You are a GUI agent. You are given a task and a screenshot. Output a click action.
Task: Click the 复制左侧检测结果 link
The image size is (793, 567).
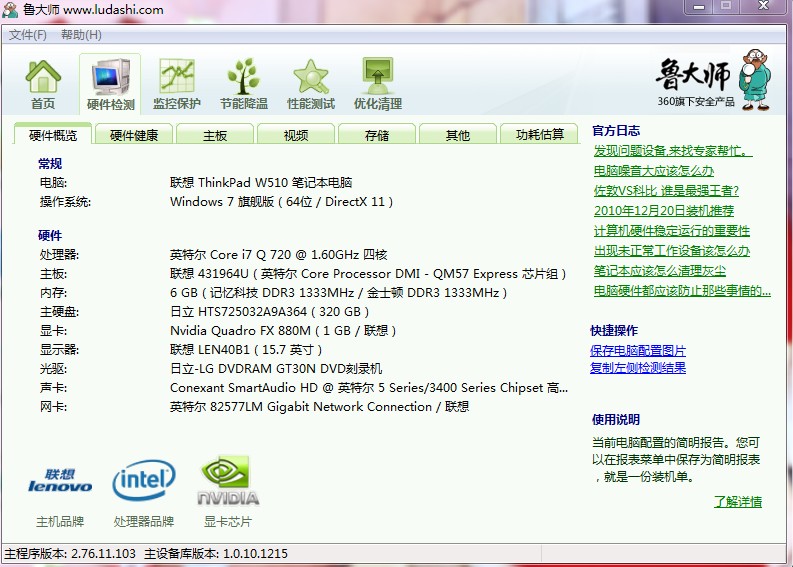pos(638,368)
